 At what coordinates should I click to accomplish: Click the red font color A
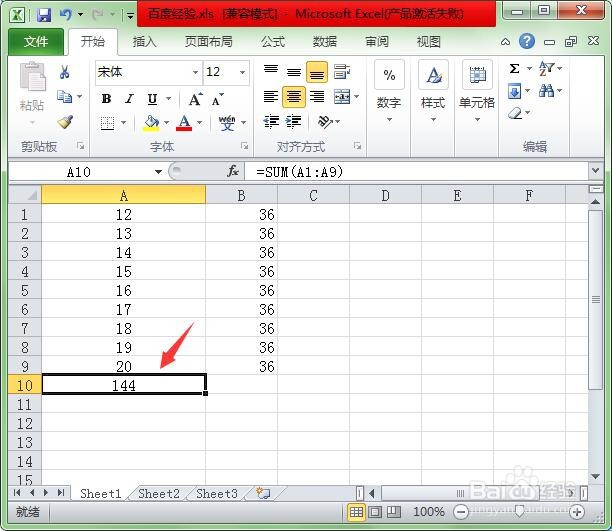pyautogui.click(x=184, y=123)
